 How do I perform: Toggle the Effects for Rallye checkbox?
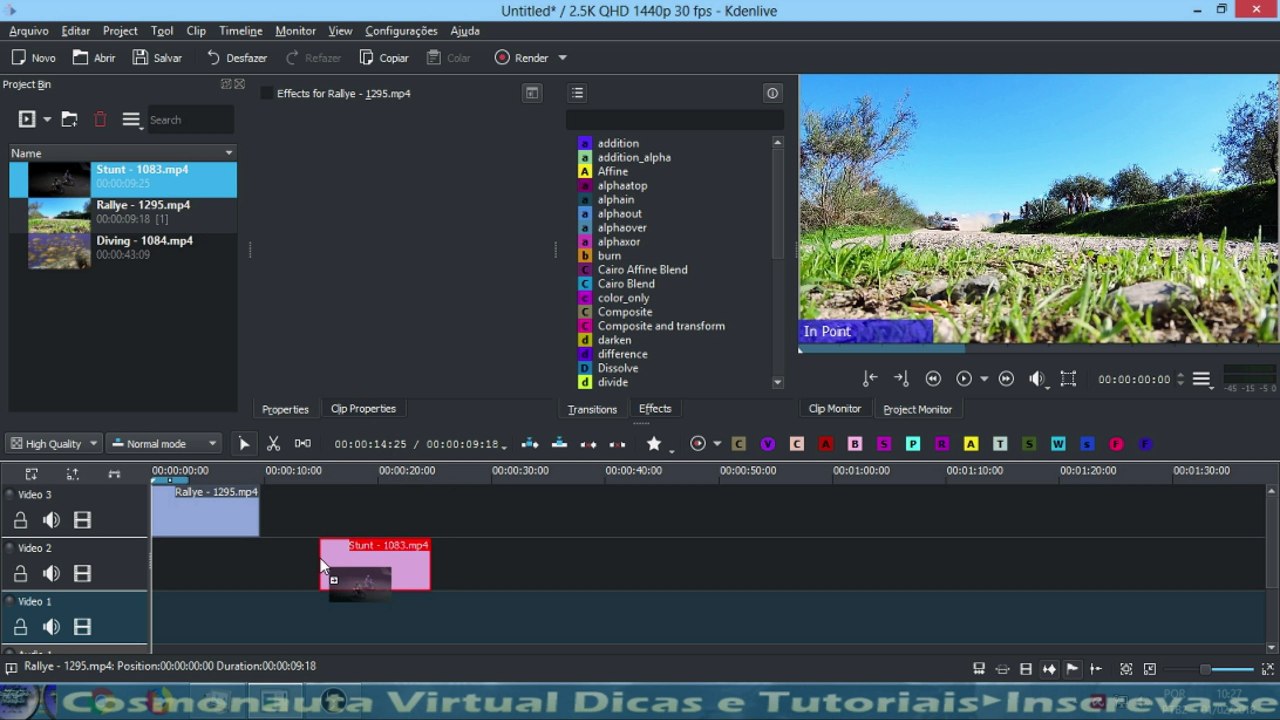click(266, 93)
